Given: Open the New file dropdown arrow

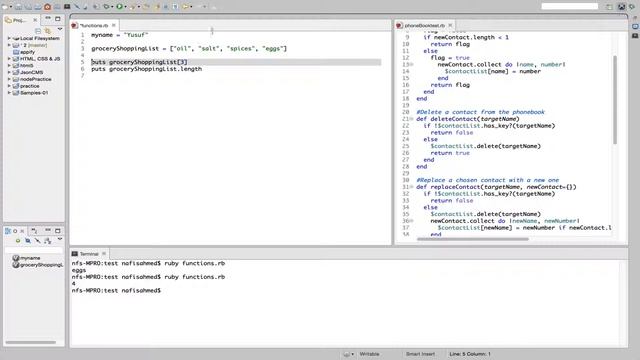Looking at the screenshot, I should [11, 7].
